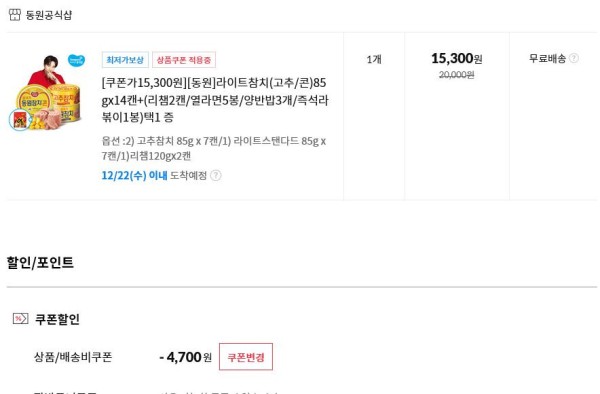Click the -4,700원 coupon discount amount
The image size is (600, 394).
click(185, 357)
